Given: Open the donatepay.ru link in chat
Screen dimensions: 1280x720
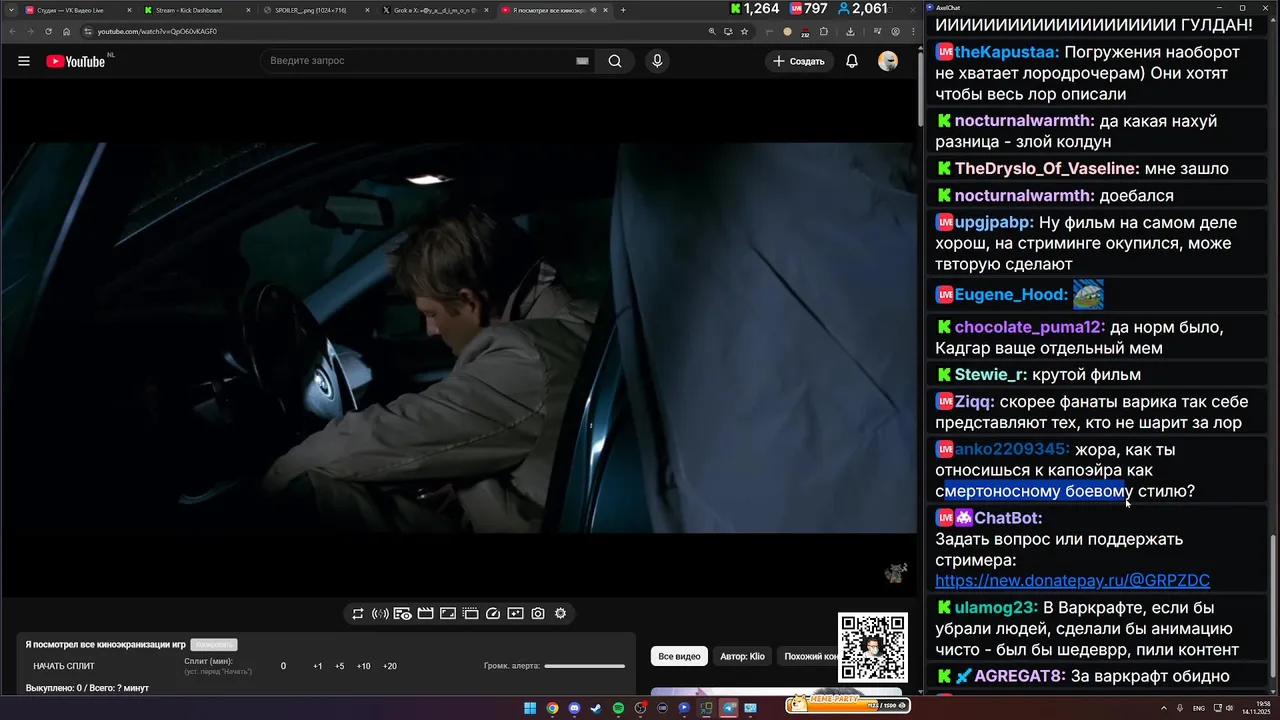Looking at the screenshot, I should coord(1072,581).
